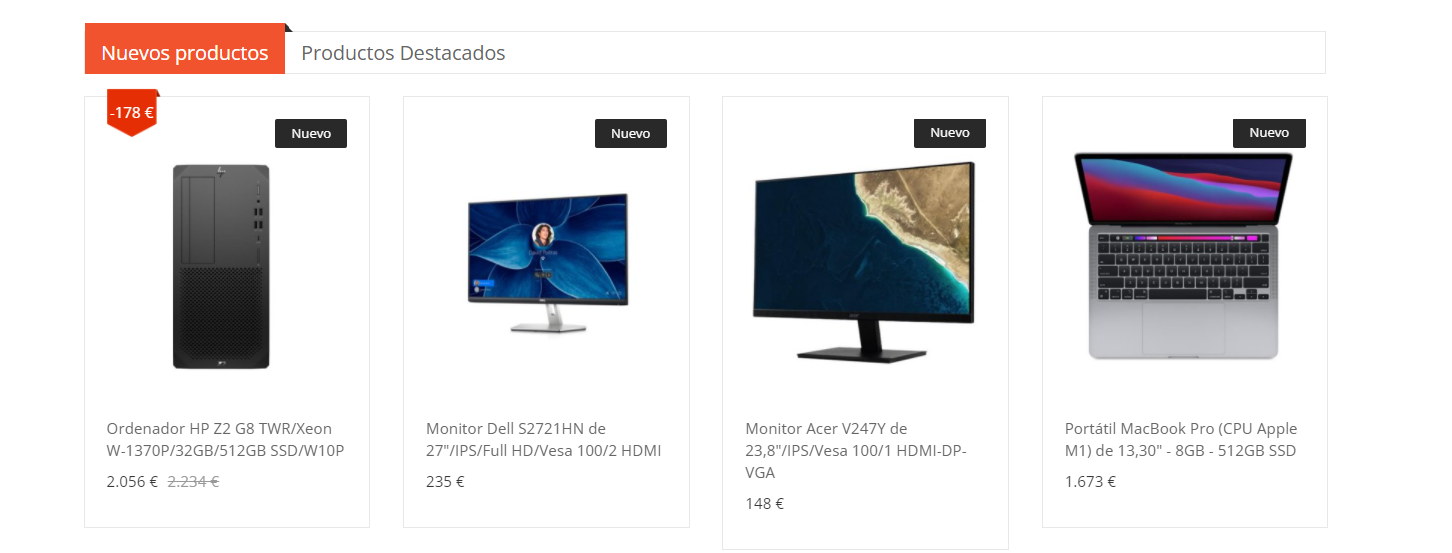Click the 235 € Dell monitor price
The image size is (1452, 553).
click(x=445, y=481)
